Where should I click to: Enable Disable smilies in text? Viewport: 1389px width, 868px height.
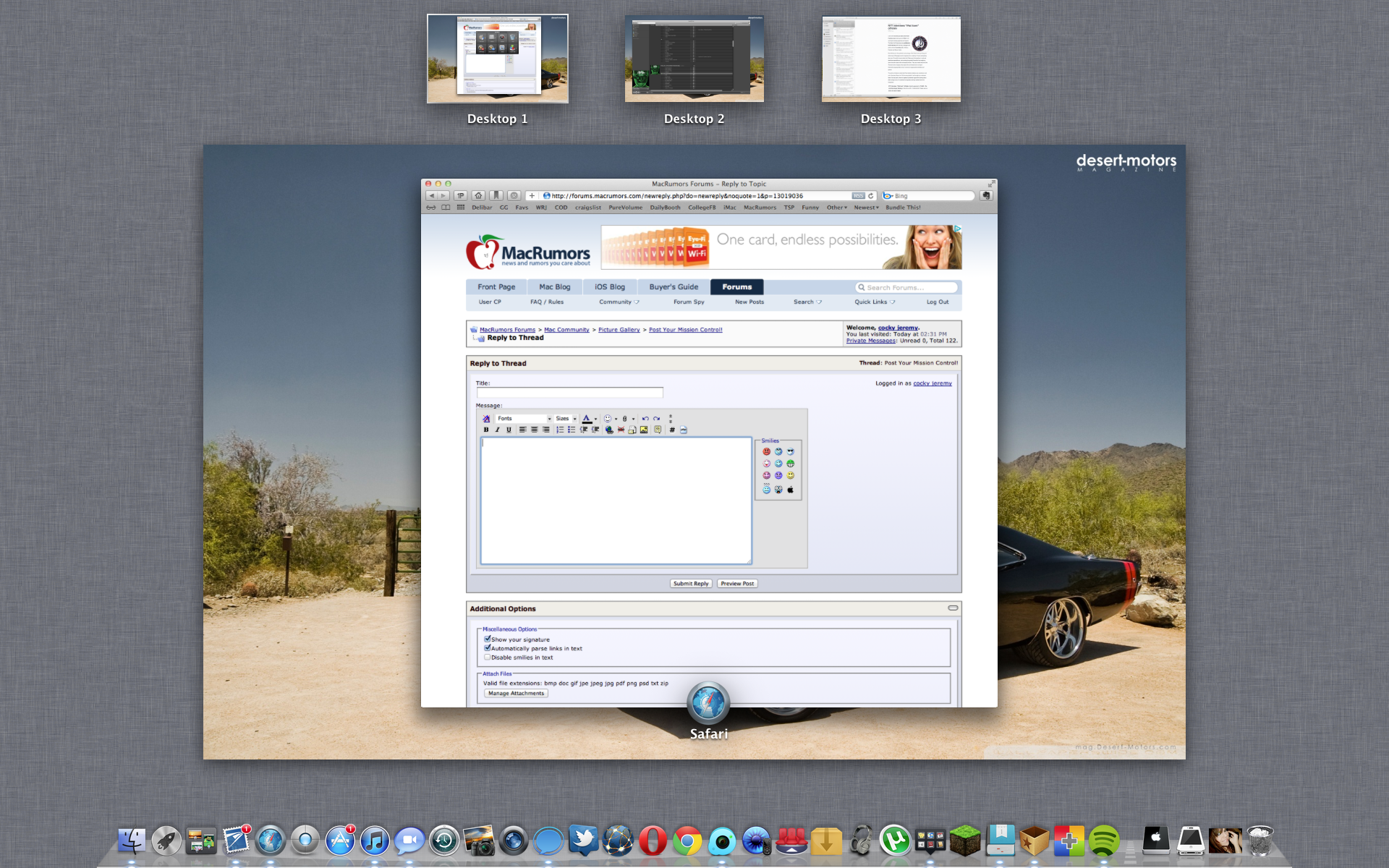(488, 658)
